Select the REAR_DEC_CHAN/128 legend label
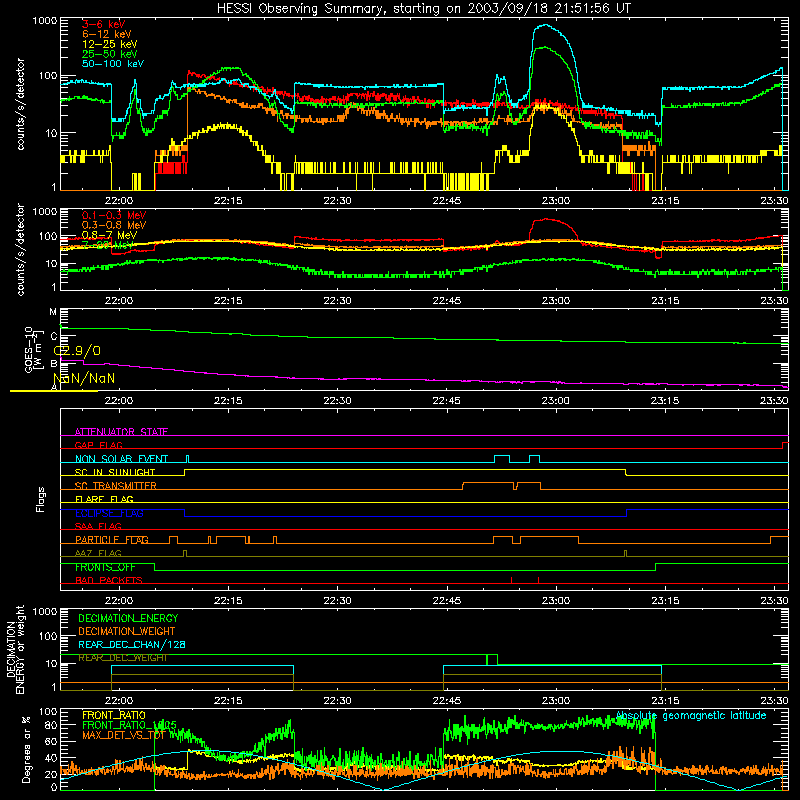Screen dimensions: 800x800 point(132,645)
